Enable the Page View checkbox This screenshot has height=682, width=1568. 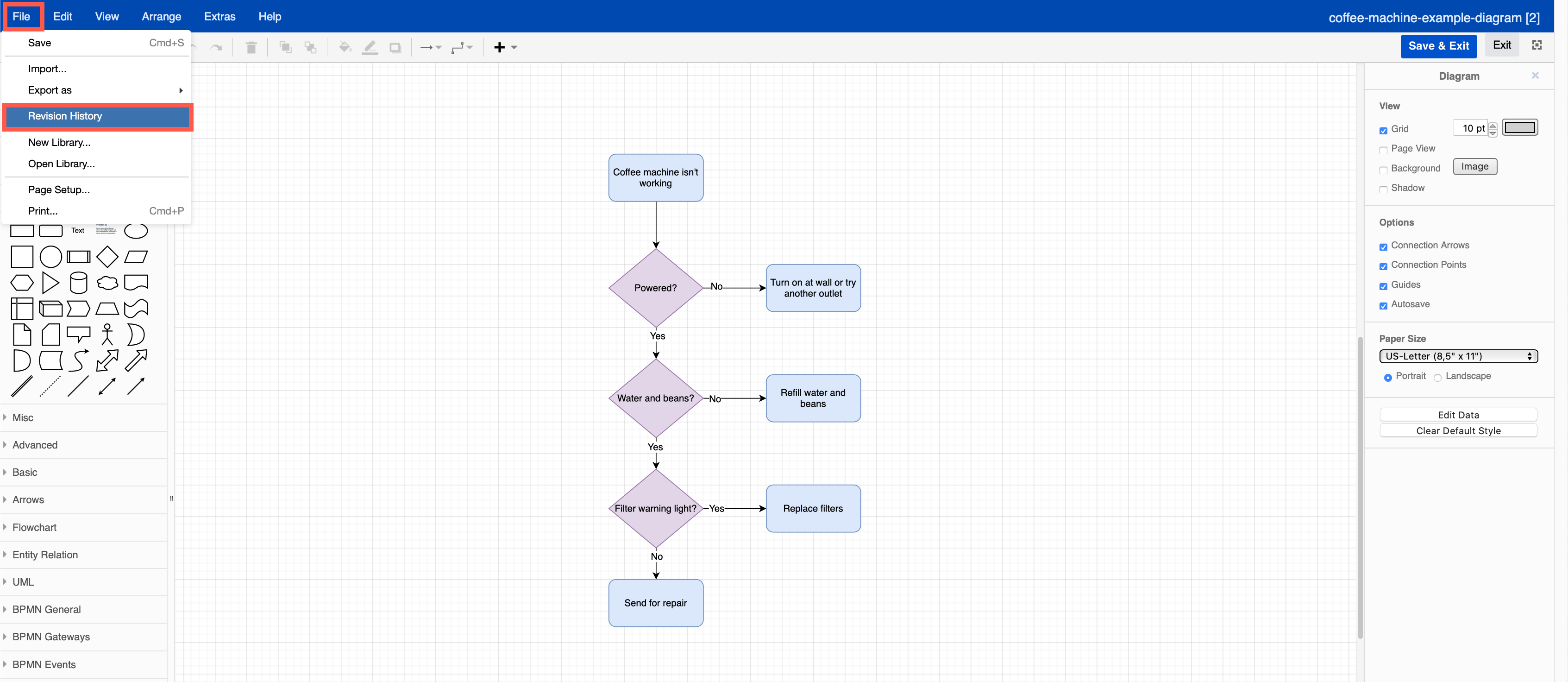tap(1384, 150)
